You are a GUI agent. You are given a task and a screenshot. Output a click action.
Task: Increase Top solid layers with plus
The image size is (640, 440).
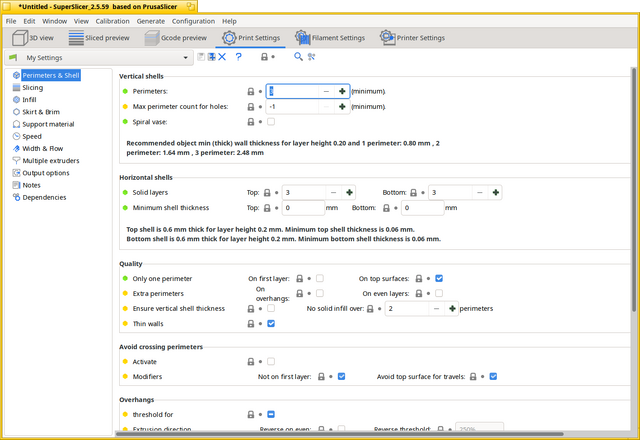[x=349, y=192]
